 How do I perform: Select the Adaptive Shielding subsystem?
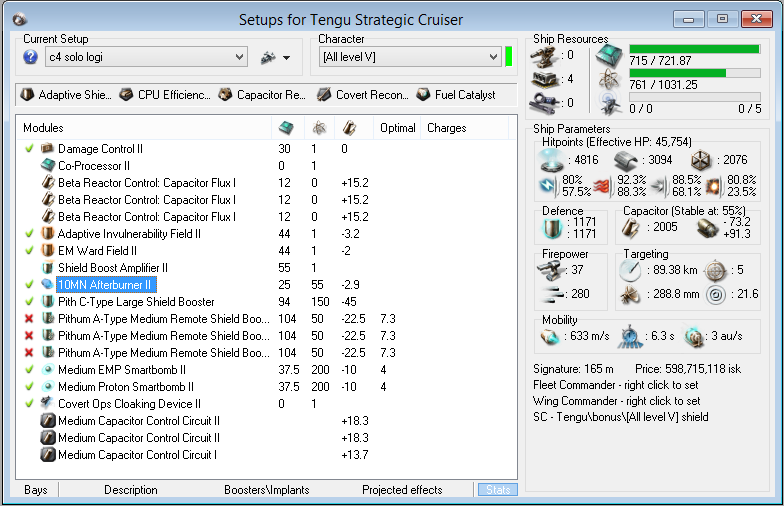[x=66, y=94]
